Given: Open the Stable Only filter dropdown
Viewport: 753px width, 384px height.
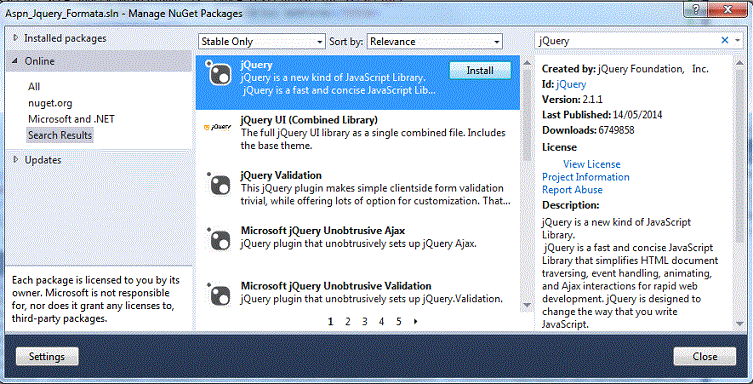Looking at the screenshot, I should pos(262,42).
